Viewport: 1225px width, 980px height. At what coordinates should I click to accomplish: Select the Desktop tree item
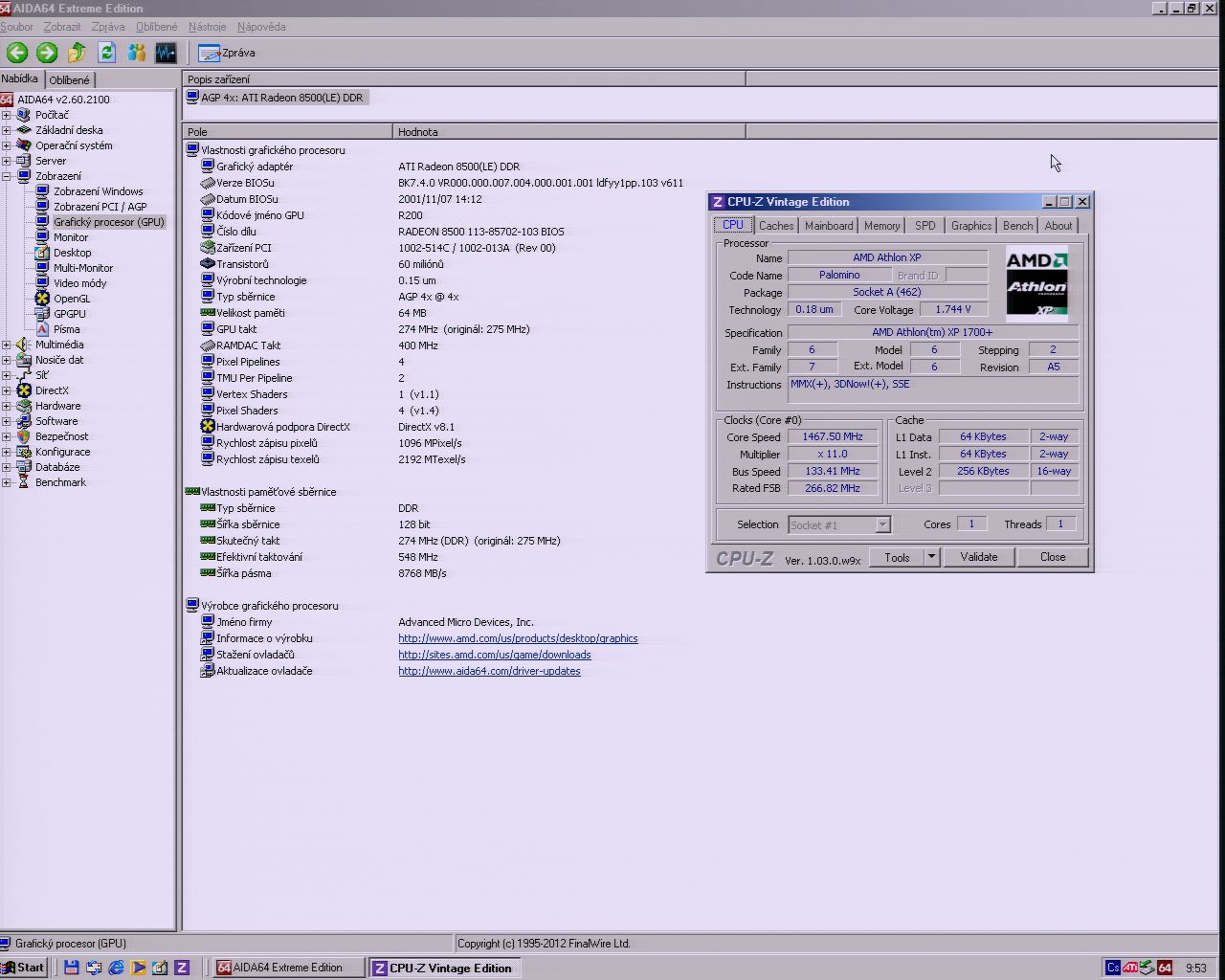pyautogui.click(x=73, y=253)
